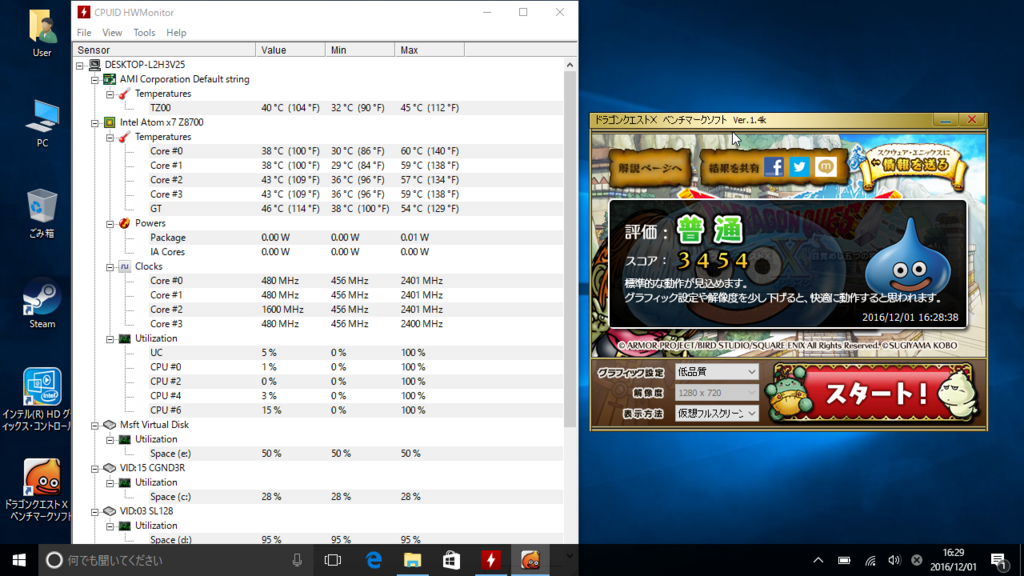Click the 情報を送る send info button
The width and height of the screenshot is (1024, 576).
913,166
